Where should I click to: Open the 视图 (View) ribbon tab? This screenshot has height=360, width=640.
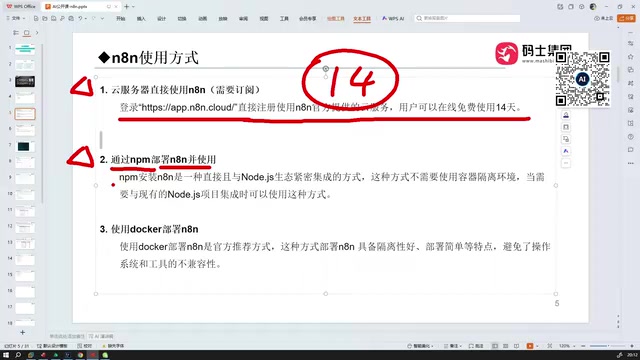click(x=264, y=18)
